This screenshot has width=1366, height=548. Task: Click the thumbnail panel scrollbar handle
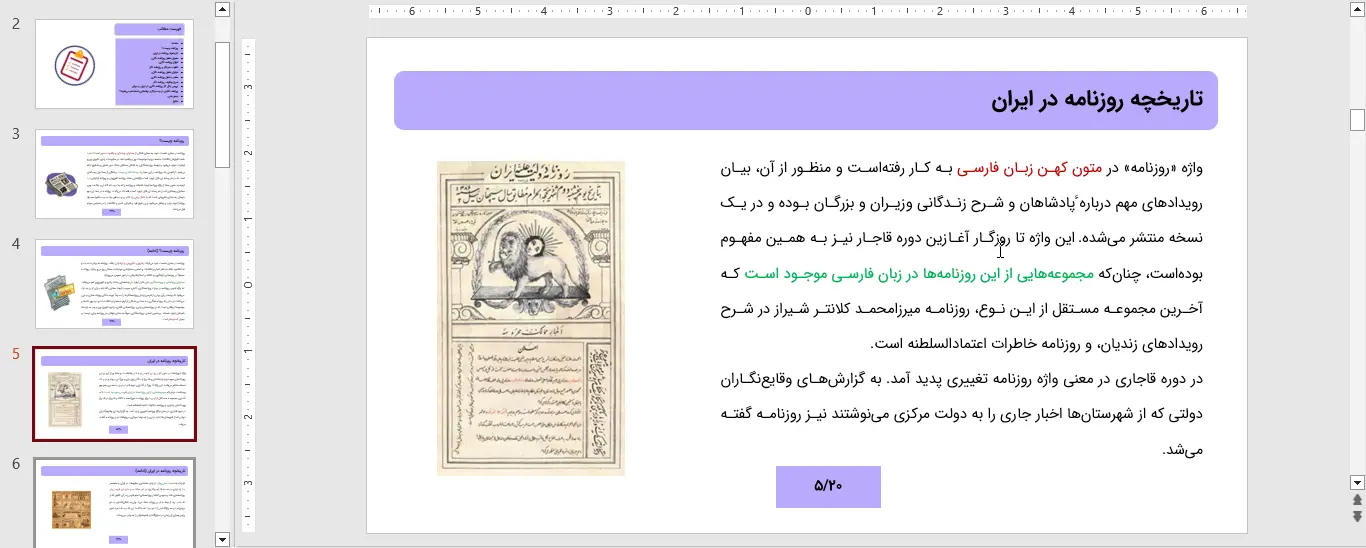[x=222, y=104]
